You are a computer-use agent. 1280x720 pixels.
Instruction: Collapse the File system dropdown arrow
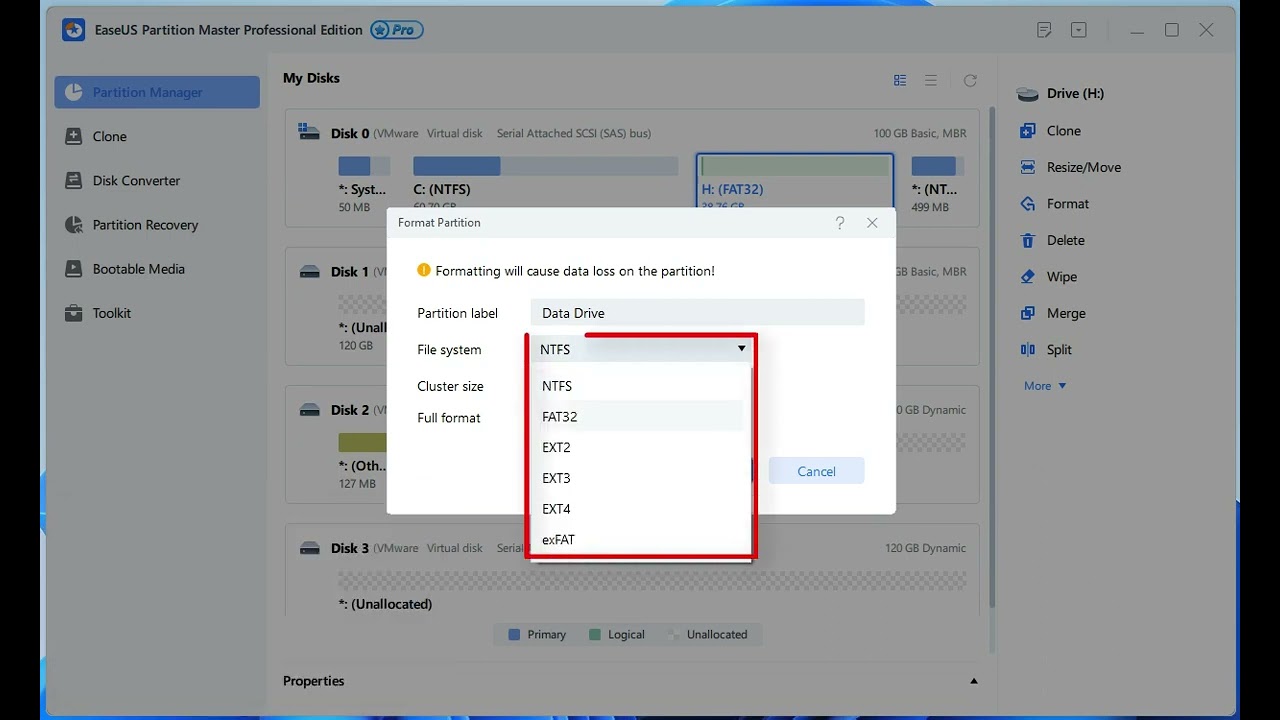741,349
